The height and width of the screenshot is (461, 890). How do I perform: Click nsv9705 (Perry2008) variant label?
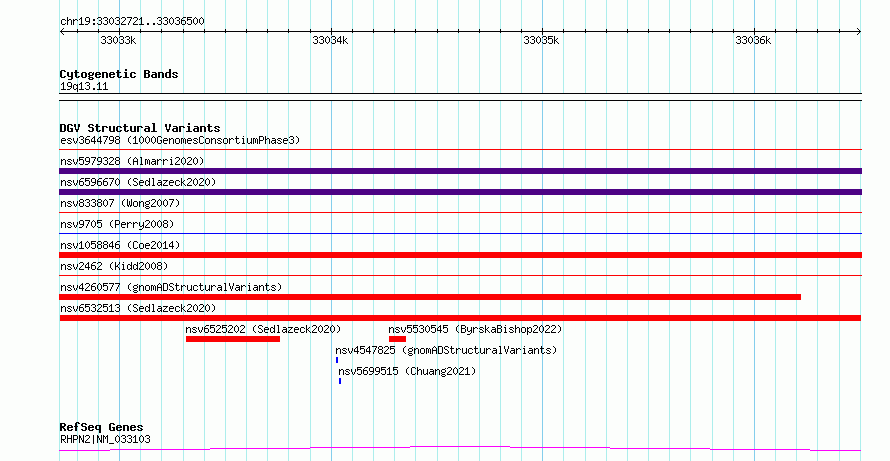point(117,224)
